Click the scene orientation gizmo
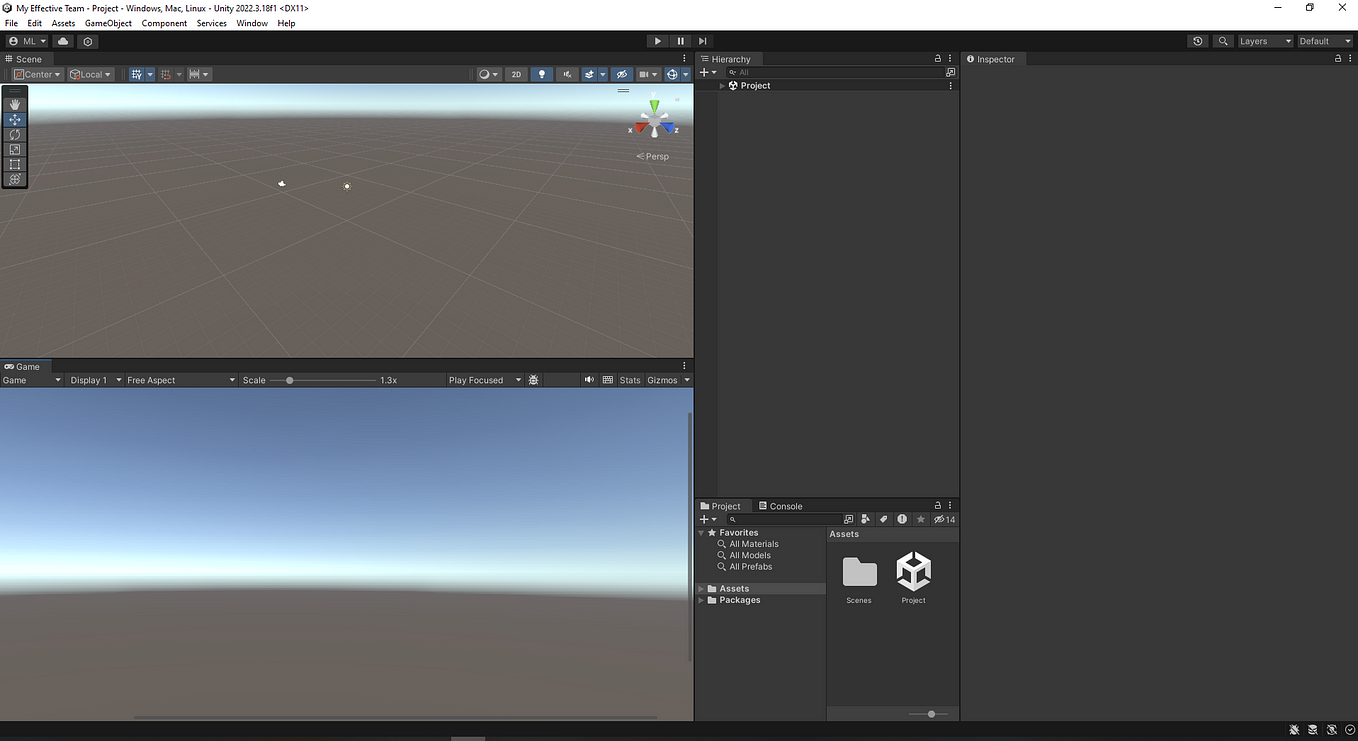 654,119
